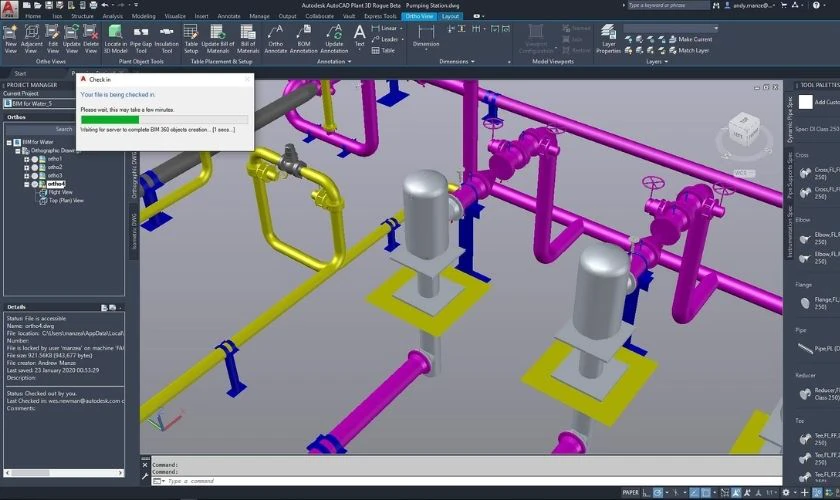
Task: Start the BOM Annotation tool
Action: [304, 39]
